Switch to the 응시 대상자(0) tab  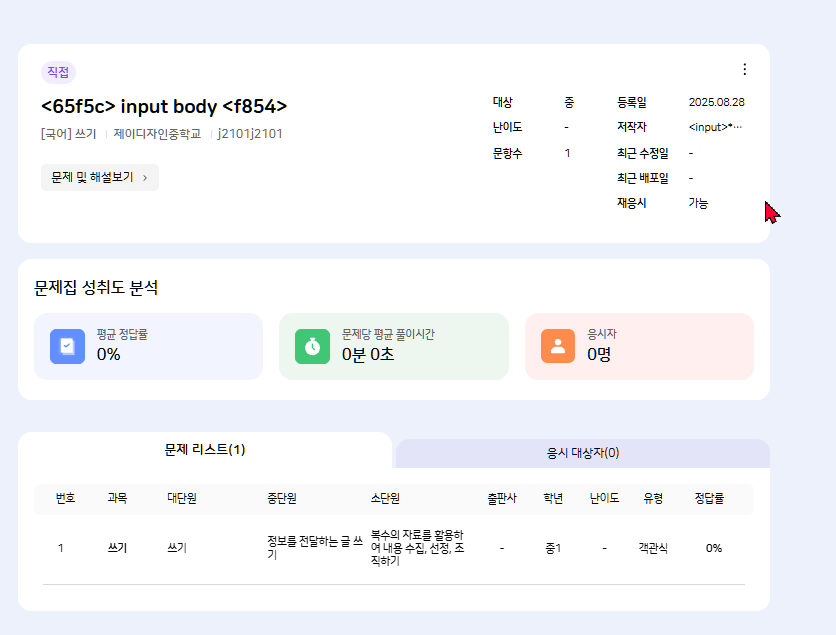(x=582, y=453)
